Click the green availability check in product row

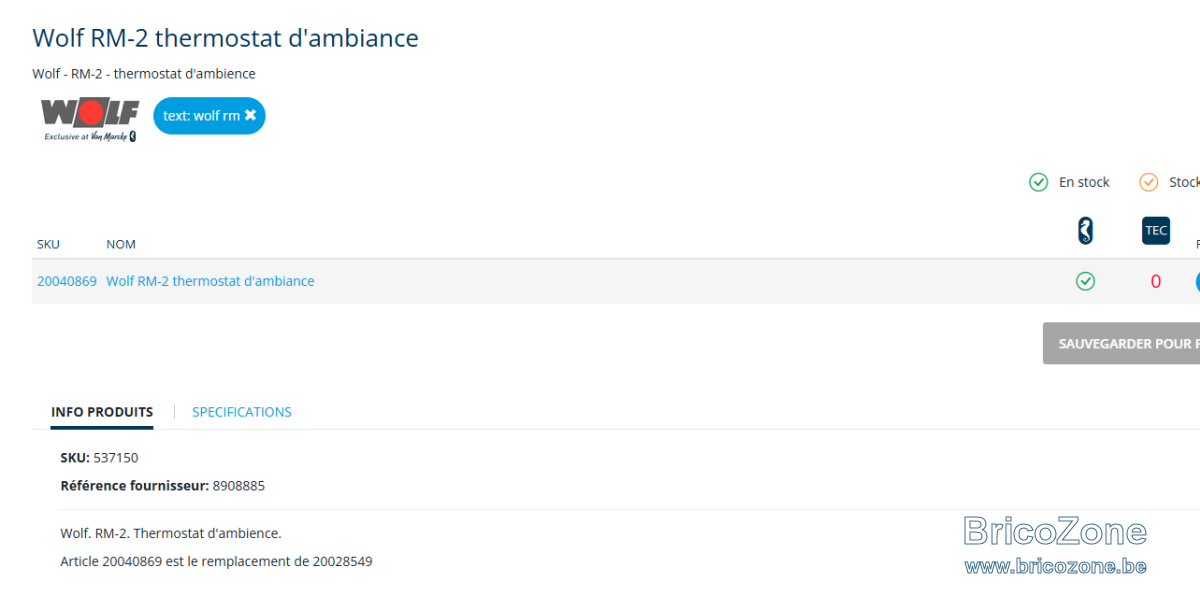tap(1085, 281)
